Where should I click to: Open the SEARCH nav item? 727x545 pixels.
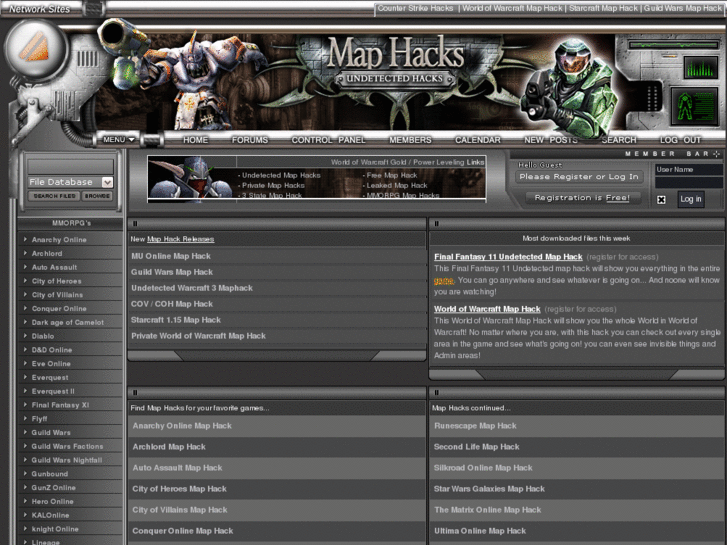[x=619, y=140]
